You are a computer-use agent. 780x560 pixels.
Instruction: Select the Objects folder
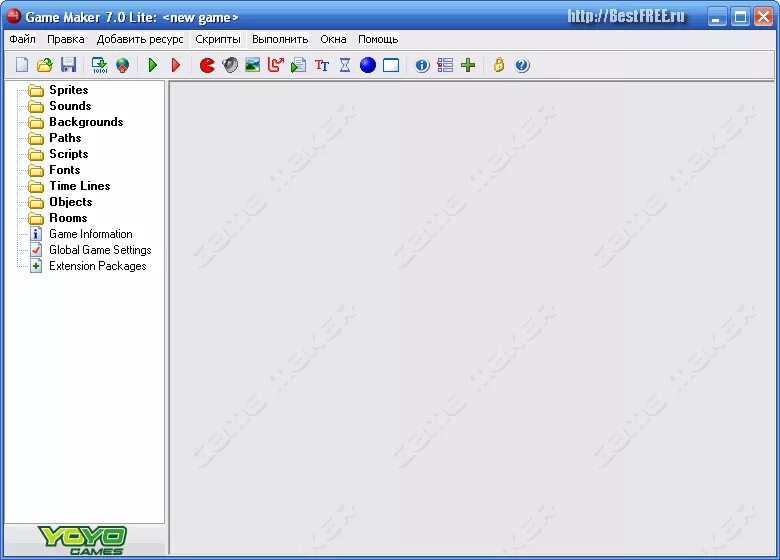coord(71,201)
